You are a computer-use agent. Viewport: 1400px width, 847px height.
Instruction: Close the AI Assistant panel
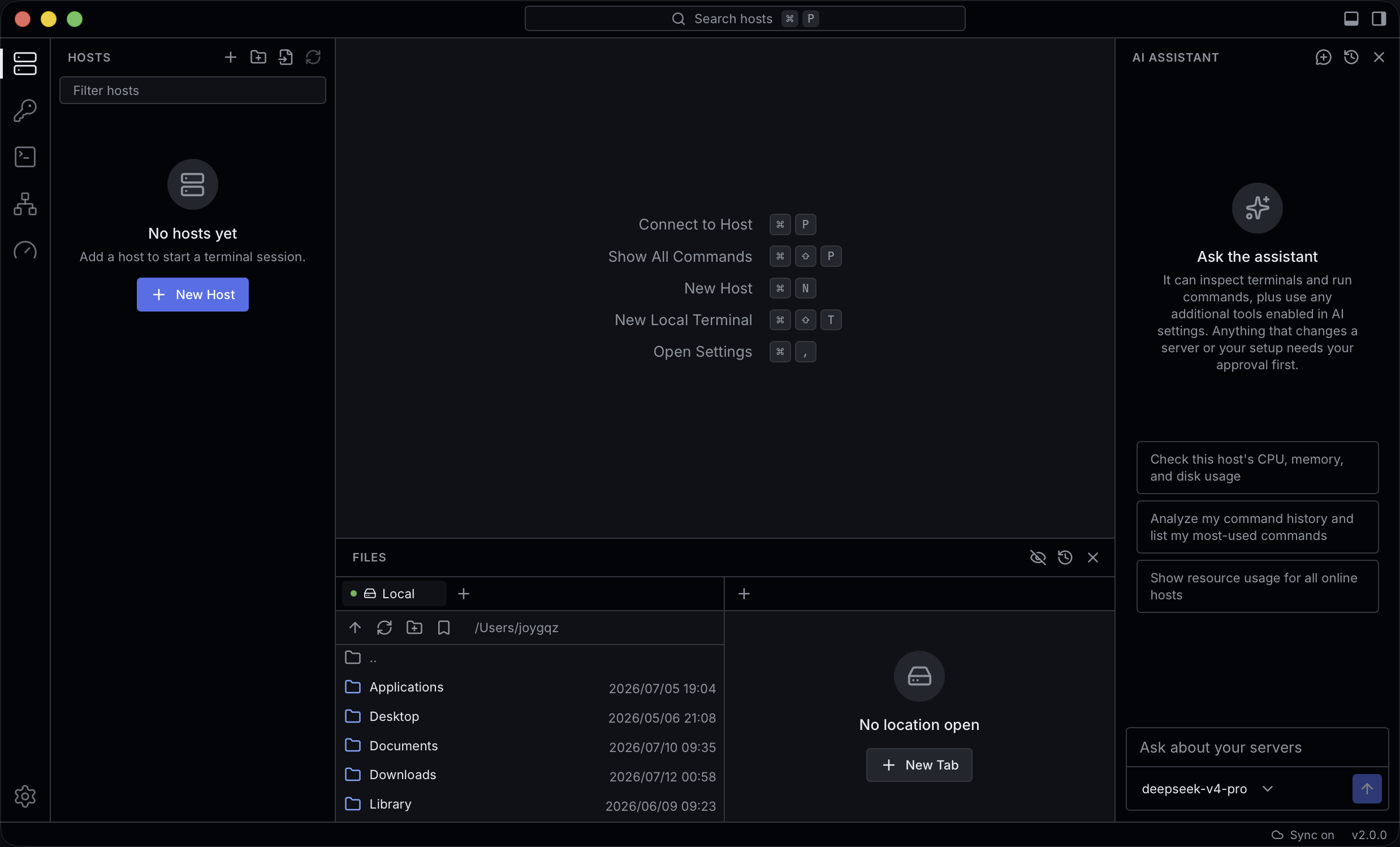pos(1379,57)
